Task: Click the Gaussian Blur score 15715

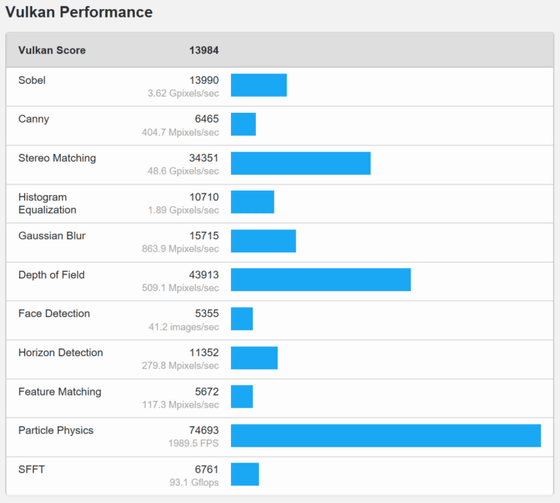Action: coord(204,236)
